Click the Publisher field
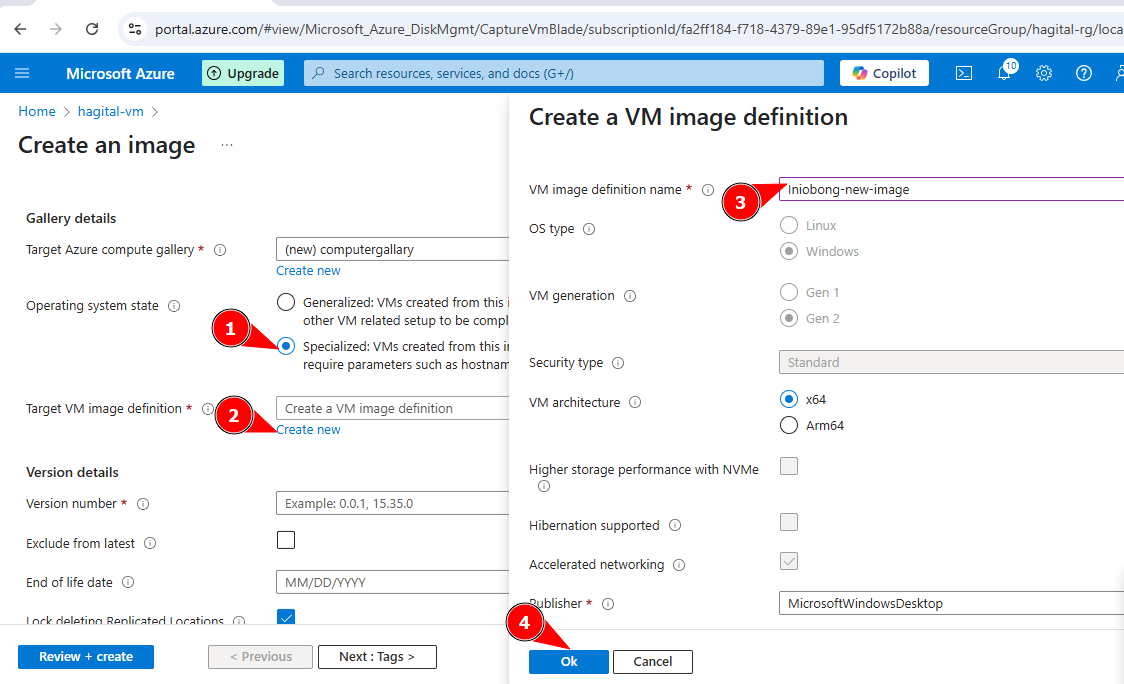This screenshot has width=1124, height=684. pyautogui.click(x=951, y=603)
